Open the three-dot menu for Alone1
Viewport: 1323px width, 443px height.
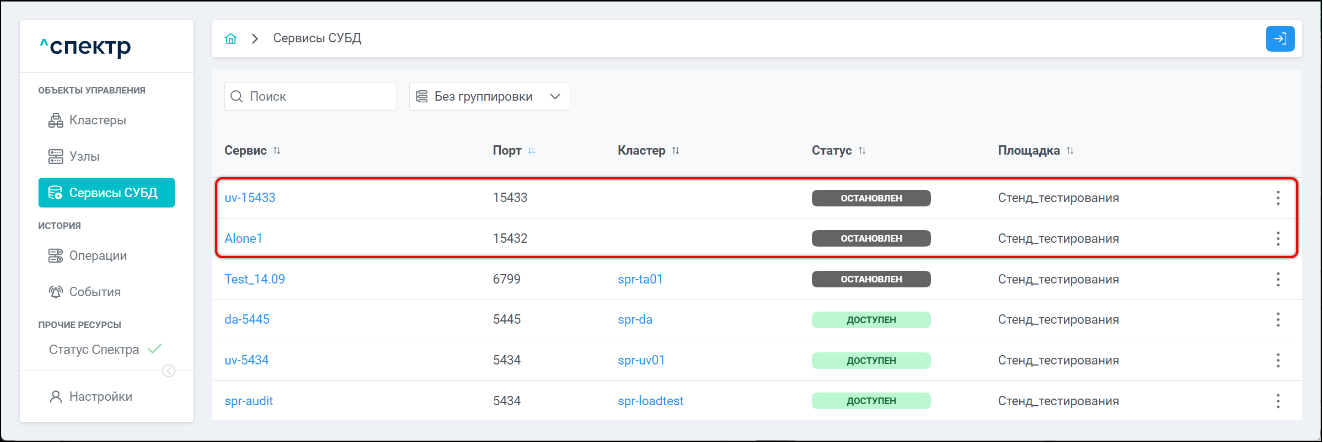click(x=1277, y=239)
